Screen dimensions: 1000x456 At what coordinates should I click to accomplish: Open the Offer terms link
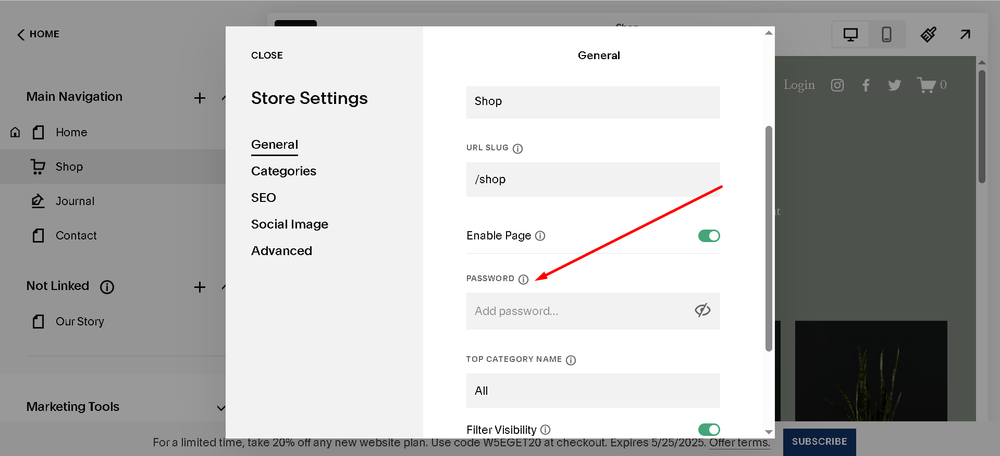(x=740, y=443)
